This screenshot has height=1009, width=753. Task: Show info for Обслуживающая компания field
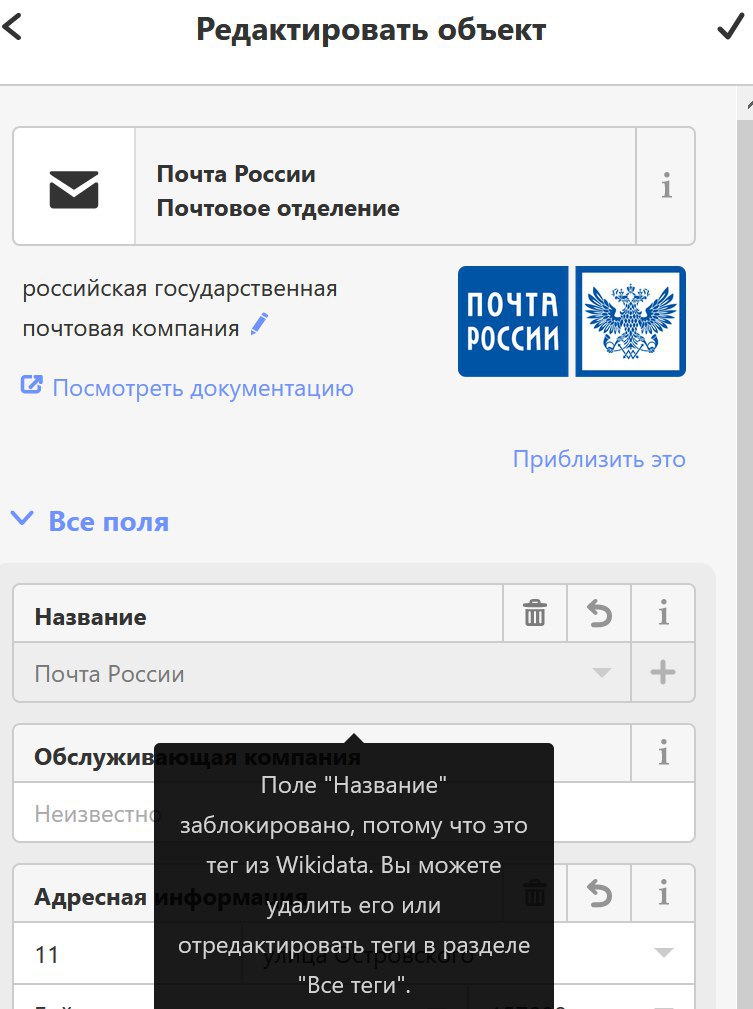[664, 753]
